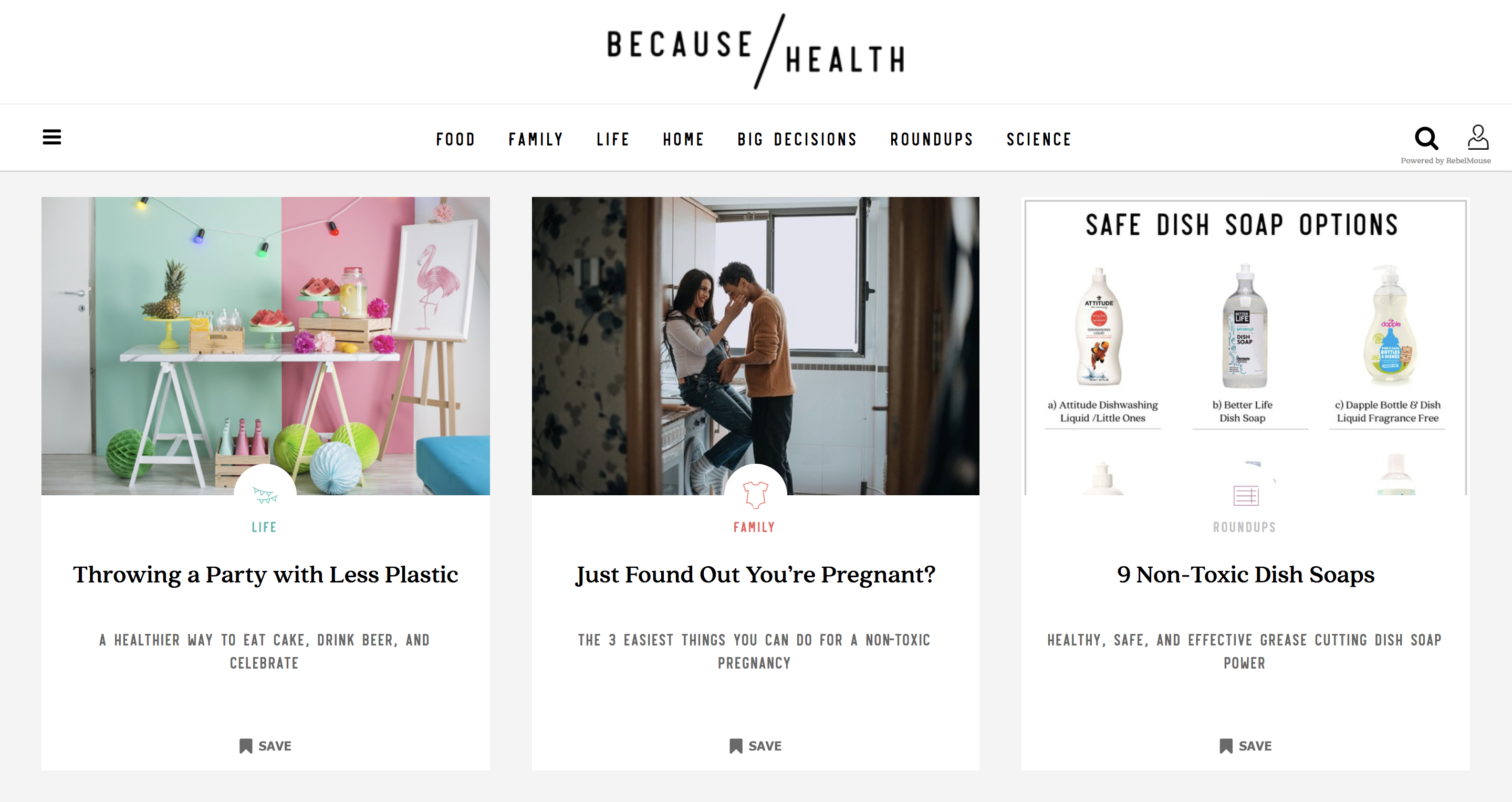This screenshot has width=1512, height=802.
Task: Select the Science navigation item
Action: [x=1039, y=139]
